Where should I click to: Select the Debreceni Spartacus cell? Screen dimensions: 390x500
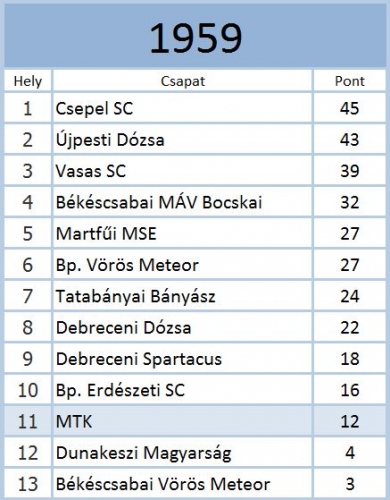point(182,359)
